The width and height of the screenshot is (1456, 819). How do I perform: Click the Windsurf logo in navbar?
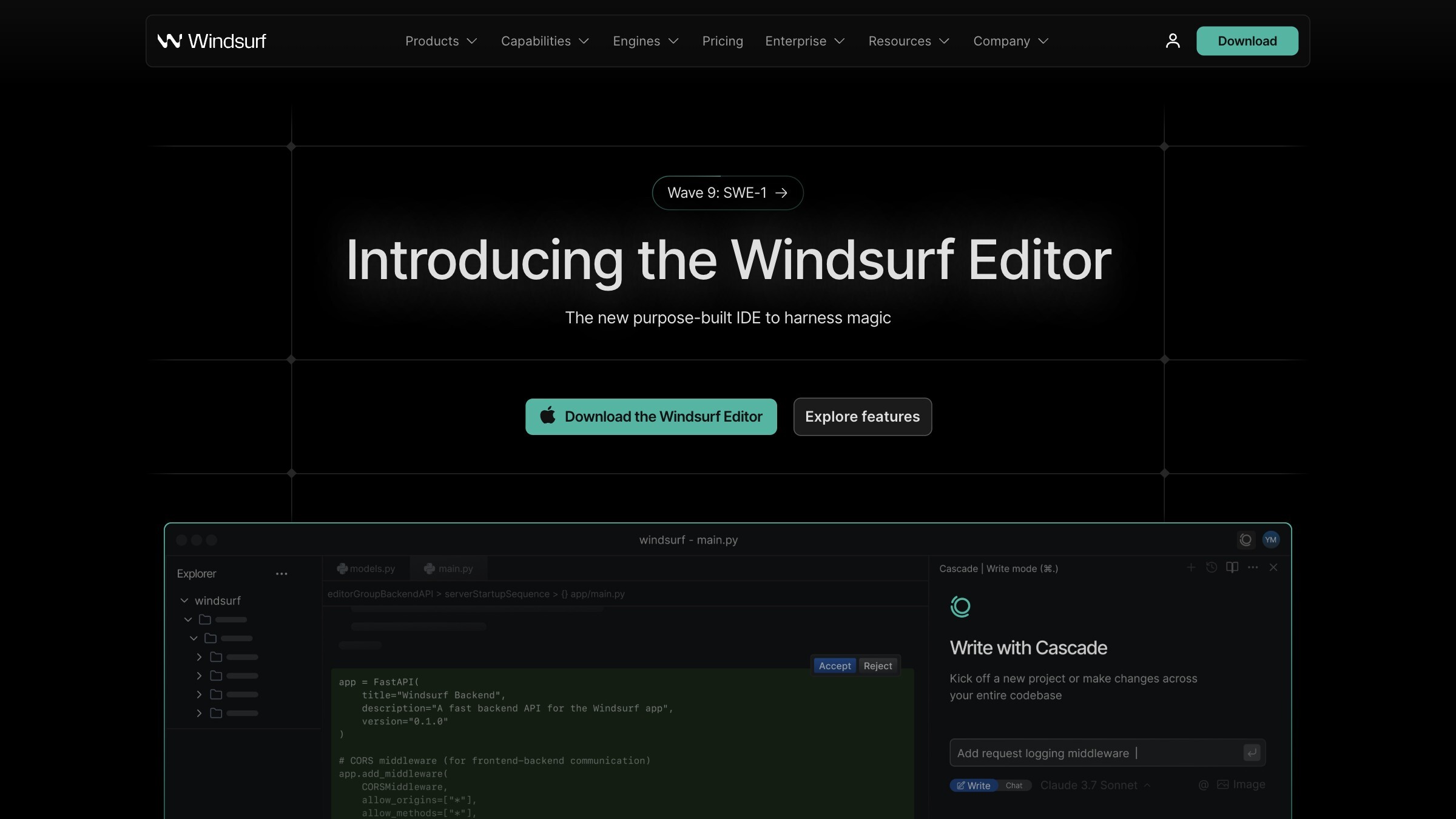212,41
